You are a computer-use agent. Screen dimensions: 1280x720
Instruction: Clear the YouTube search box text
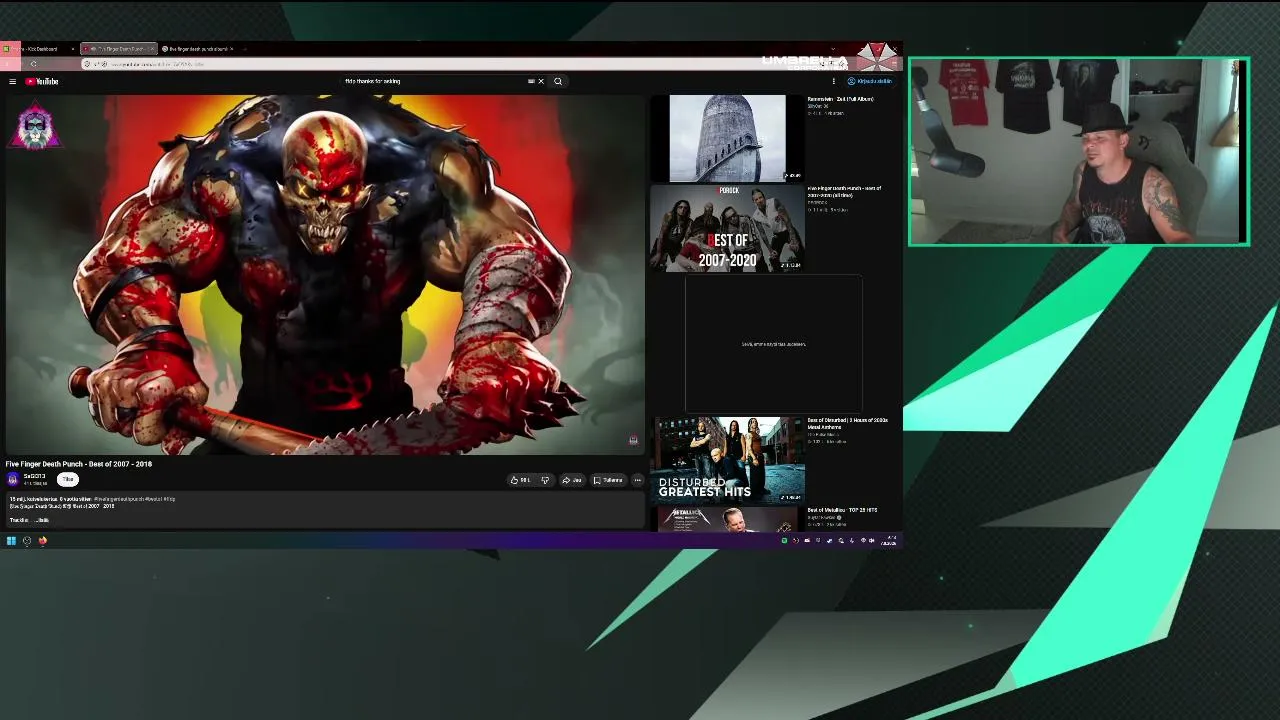(x=541, y=82)
